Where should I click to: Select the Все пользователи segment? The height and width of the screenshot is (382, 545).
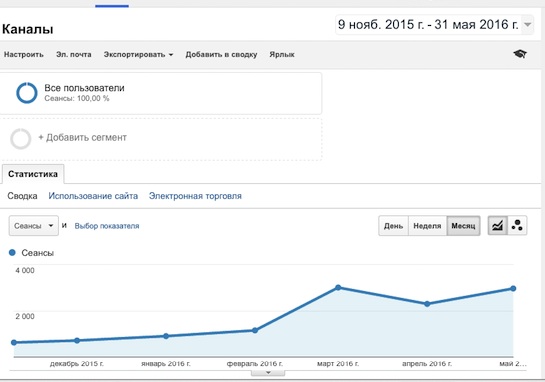pos(161,93)
